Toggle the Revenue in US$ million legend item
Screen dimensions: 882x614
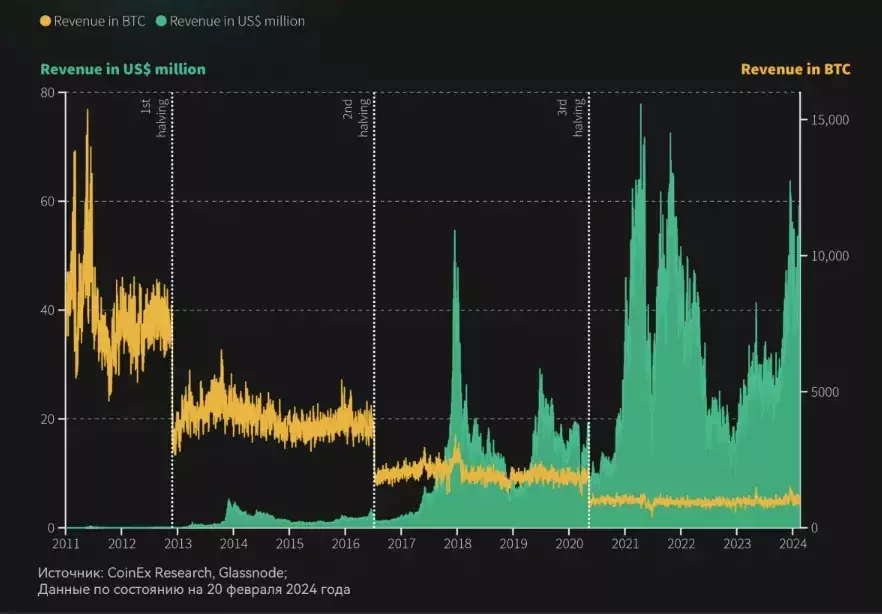coord(231,21)
